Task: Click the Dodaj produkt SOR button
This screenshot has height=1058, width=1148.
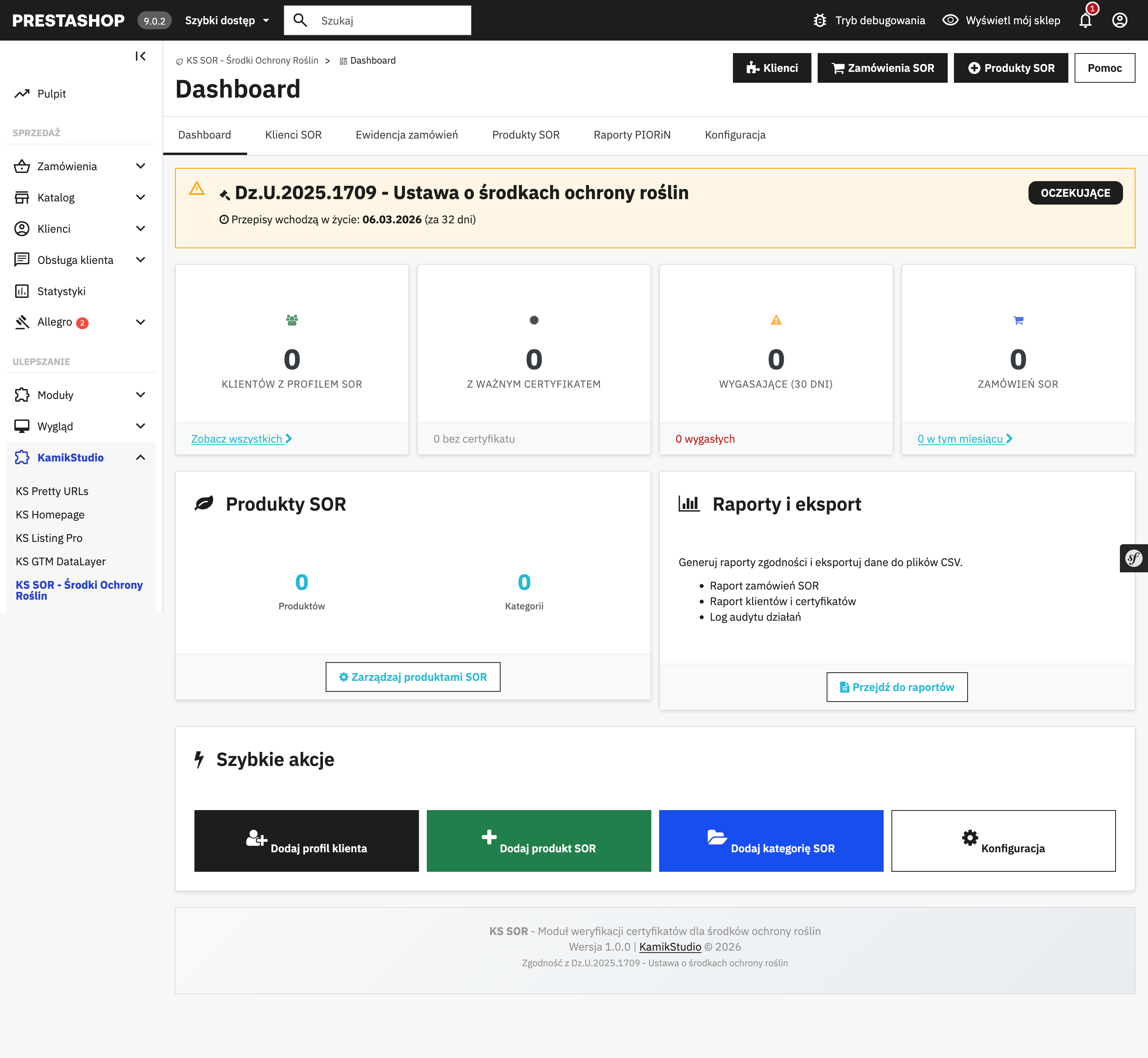Action: pos(538,841)
